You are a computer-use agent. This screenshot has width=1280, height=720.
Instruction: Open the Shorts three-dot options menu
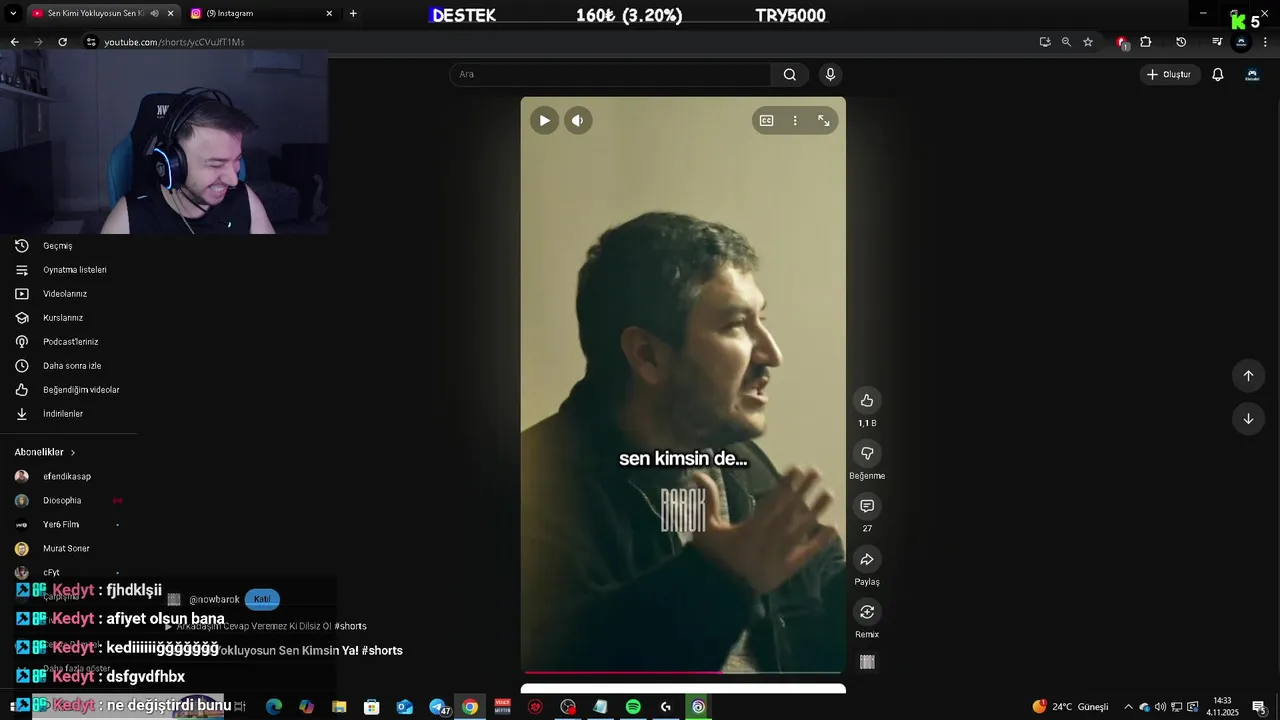(795, 121)
